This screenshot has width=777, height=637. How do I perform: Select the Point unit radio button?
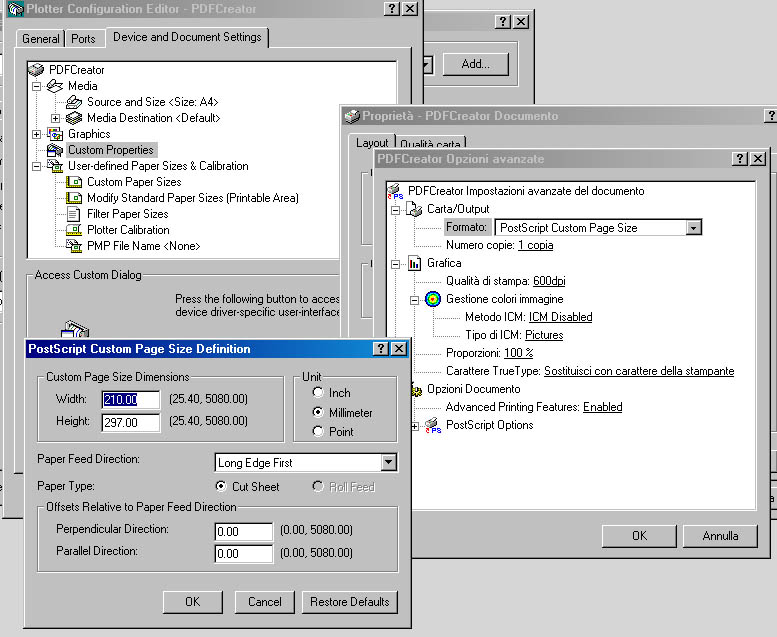318,431
